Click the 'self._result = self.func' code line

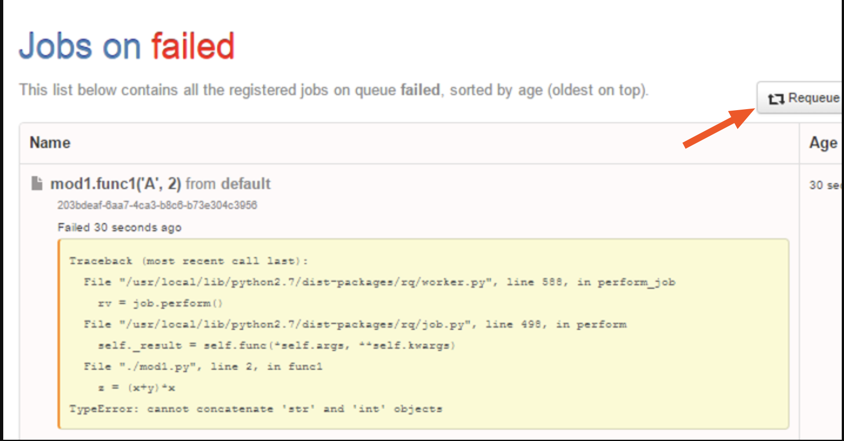(268, 345)
